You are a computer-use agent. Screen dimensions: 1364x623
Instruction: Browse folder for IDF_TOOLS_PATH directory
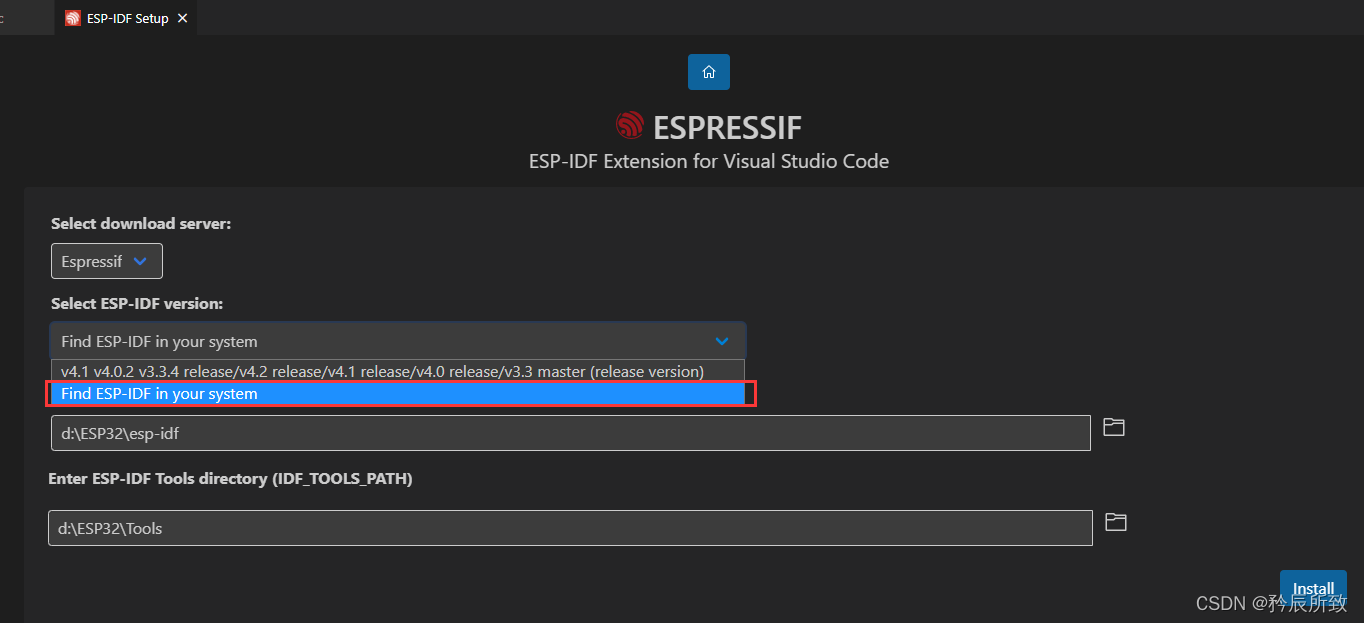pos(1116,522)
